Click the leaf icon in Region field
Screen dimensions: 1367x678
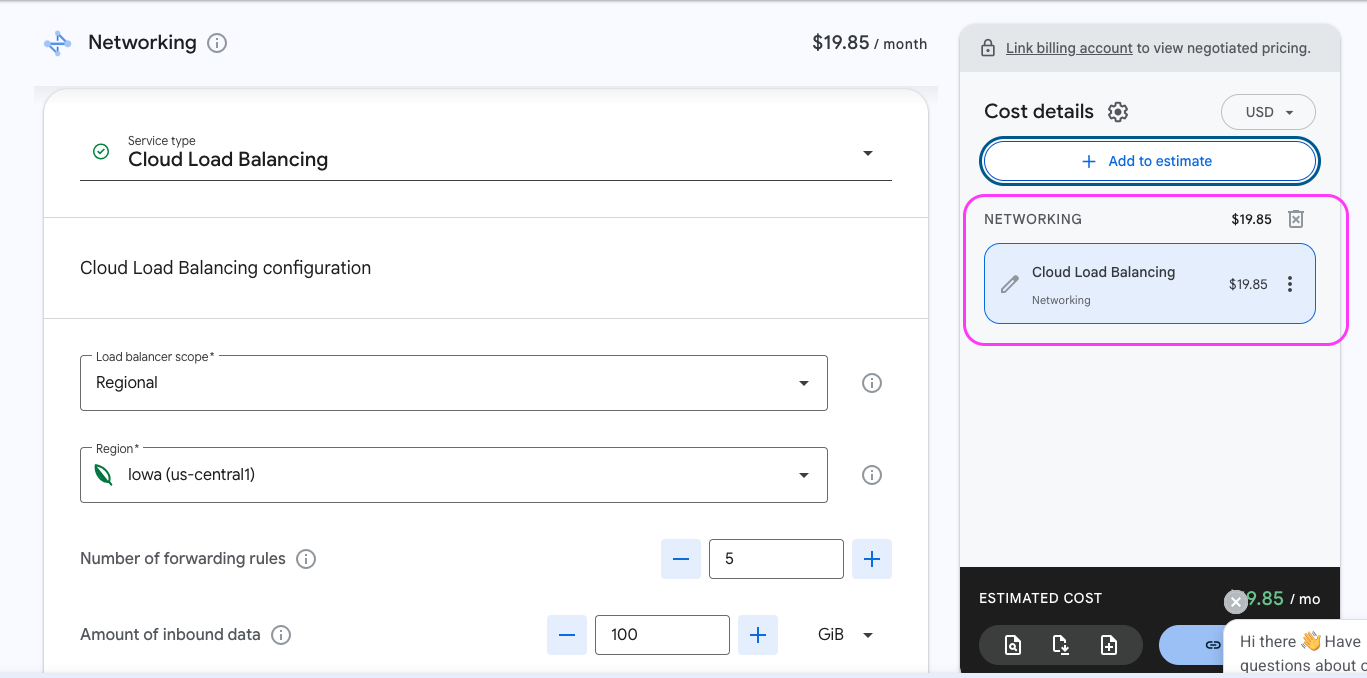(103, 475)
